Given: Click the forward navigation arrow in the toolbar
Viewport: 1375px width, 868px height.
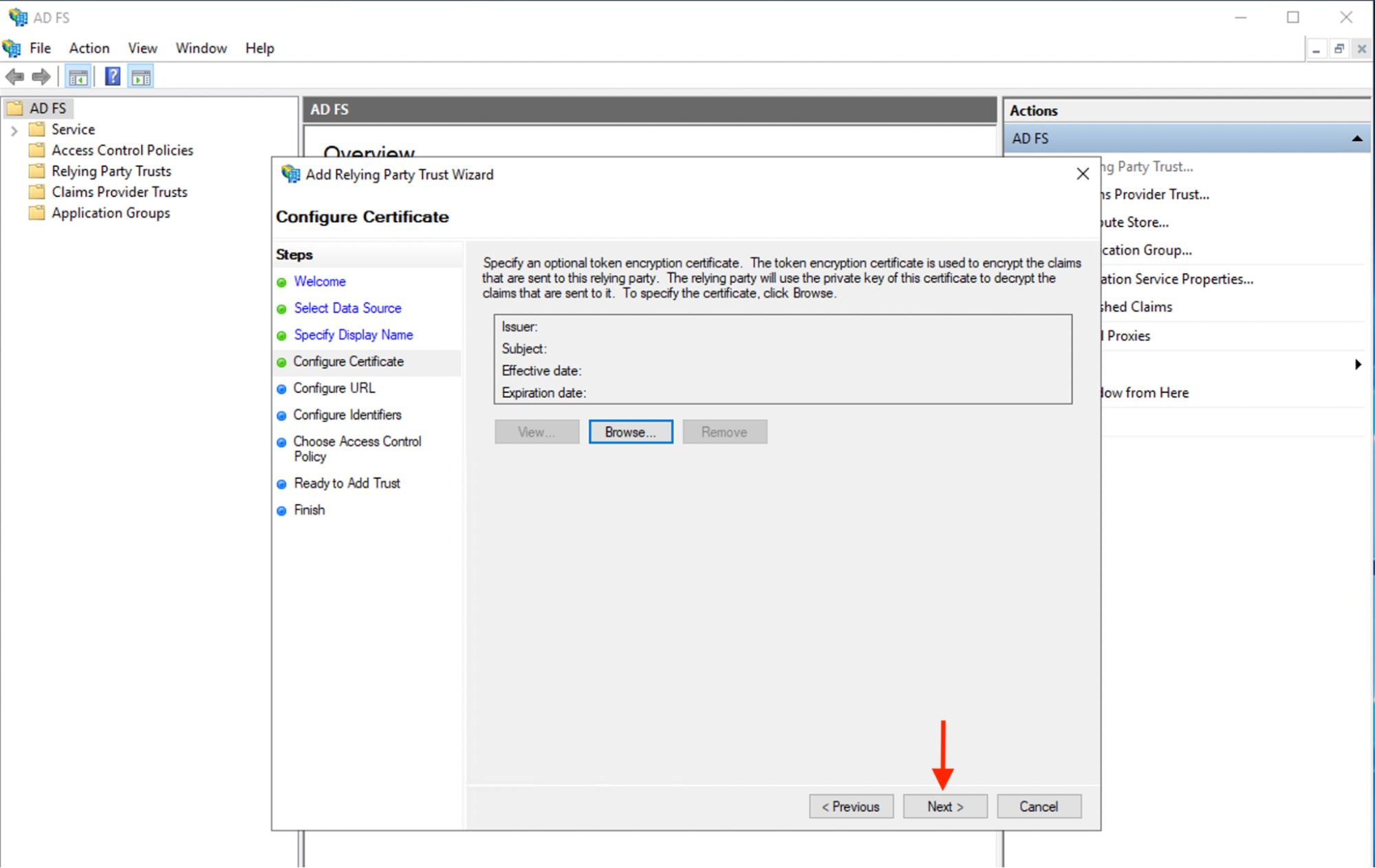Looking at the screenshot, I should click(41, 76).
